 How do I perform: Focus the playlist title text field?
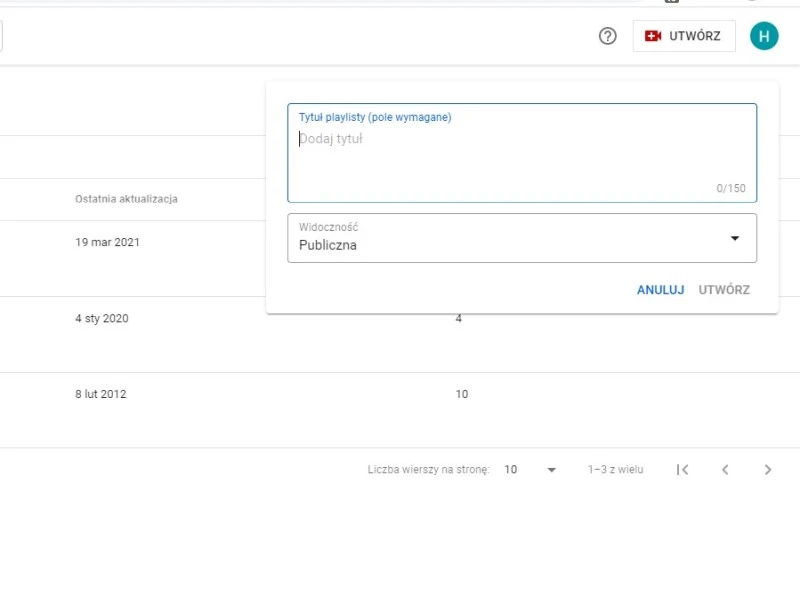coord(521,155)
